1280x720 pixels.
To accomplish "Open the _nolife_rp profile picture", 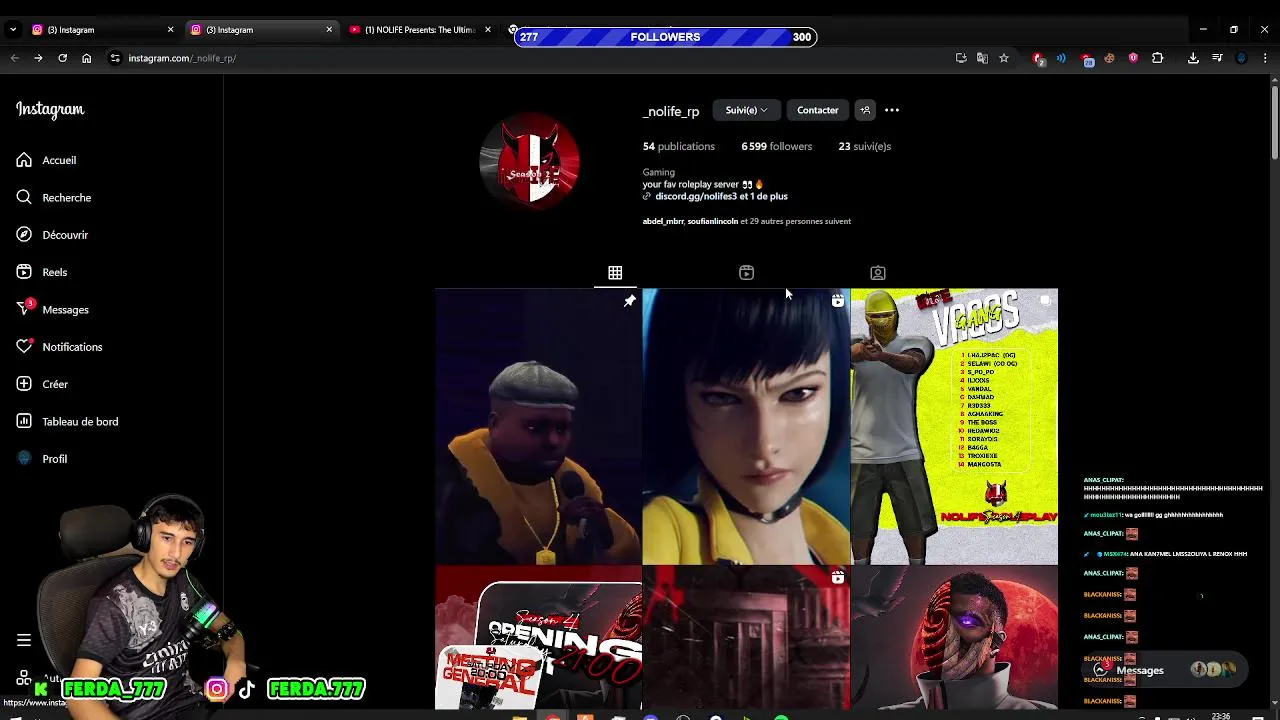I will pos(530,161).
